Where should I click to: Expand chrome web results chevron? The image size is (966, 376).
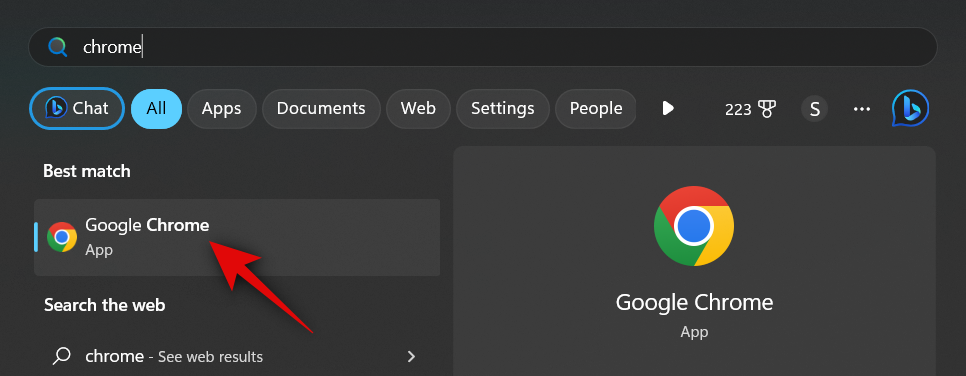pyautogui.click(x=412, y=356)
